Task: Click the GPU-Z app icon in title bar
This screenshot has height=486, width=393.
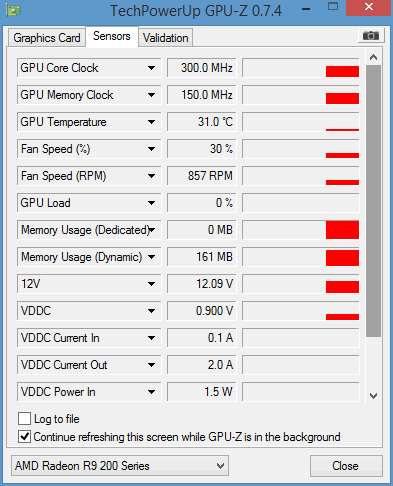Action: [x=13, y=10]
